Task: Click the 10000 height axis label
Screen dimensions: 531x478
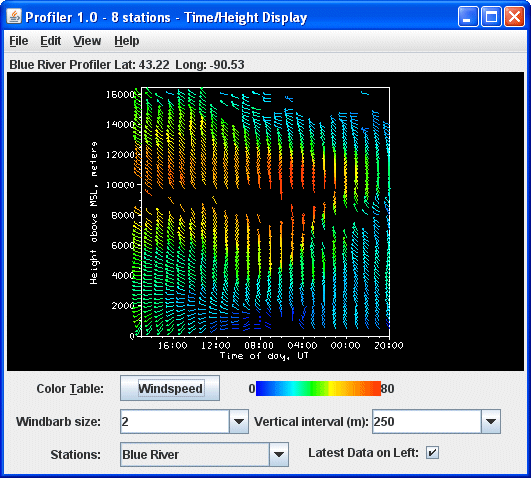Action: coord(121,185)
